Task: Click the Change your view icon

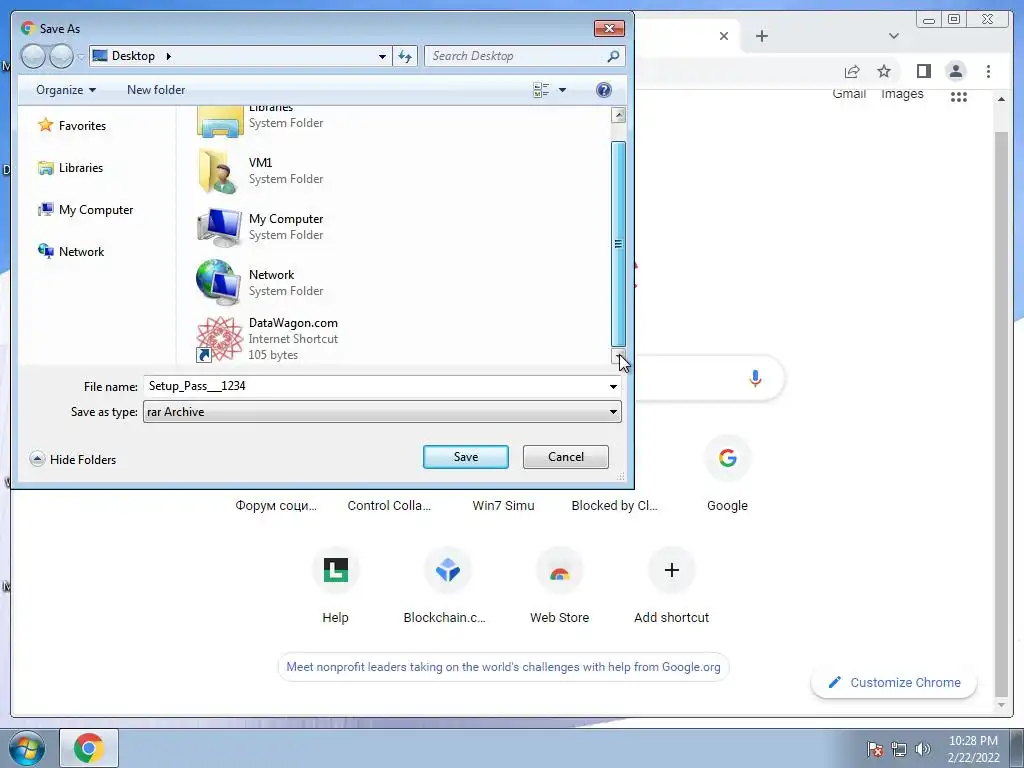Action: tap(541, 89)
